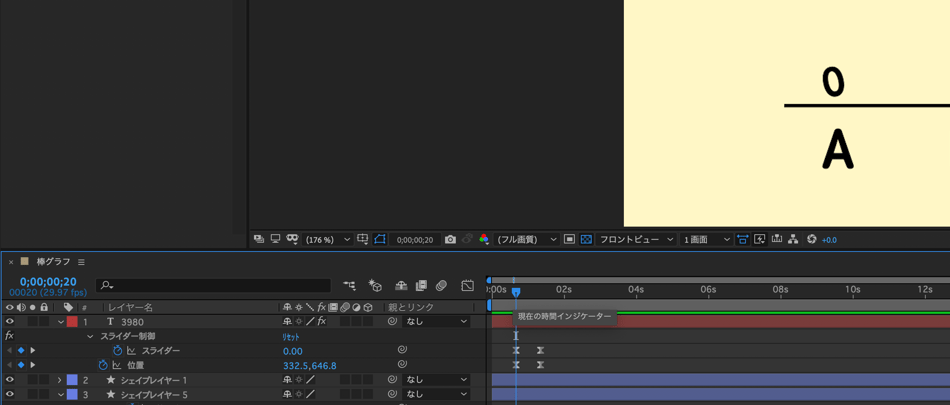Hide the 3980 text layer
950x405 pixels.
(10, 322)
